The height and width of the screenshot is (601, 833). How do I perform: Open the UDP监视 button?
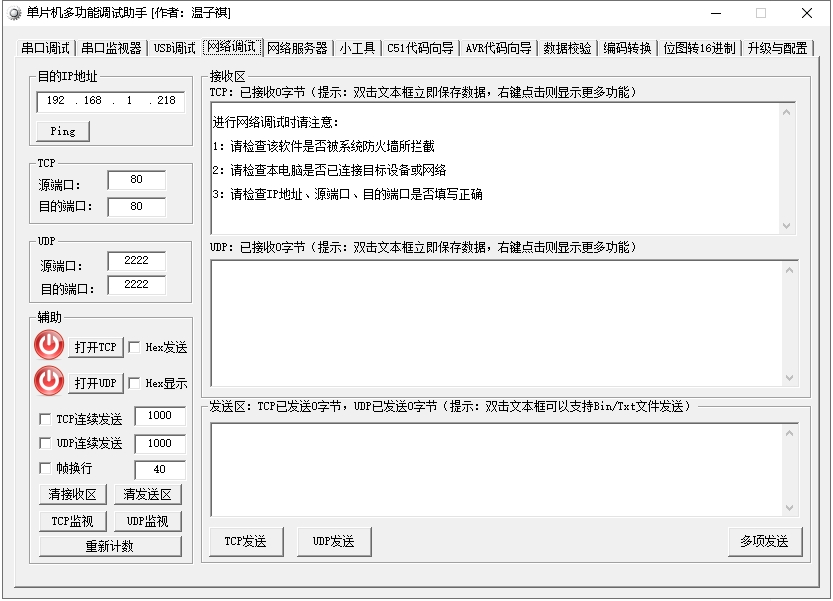tap(148, 521)
